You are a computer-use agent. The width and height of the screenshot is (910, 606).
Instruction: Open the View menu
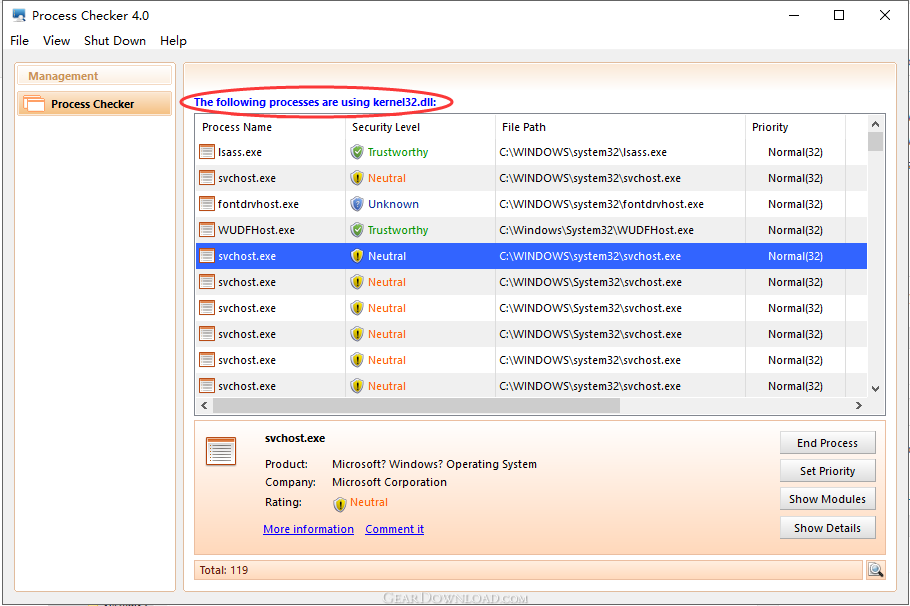click(56, 41)
